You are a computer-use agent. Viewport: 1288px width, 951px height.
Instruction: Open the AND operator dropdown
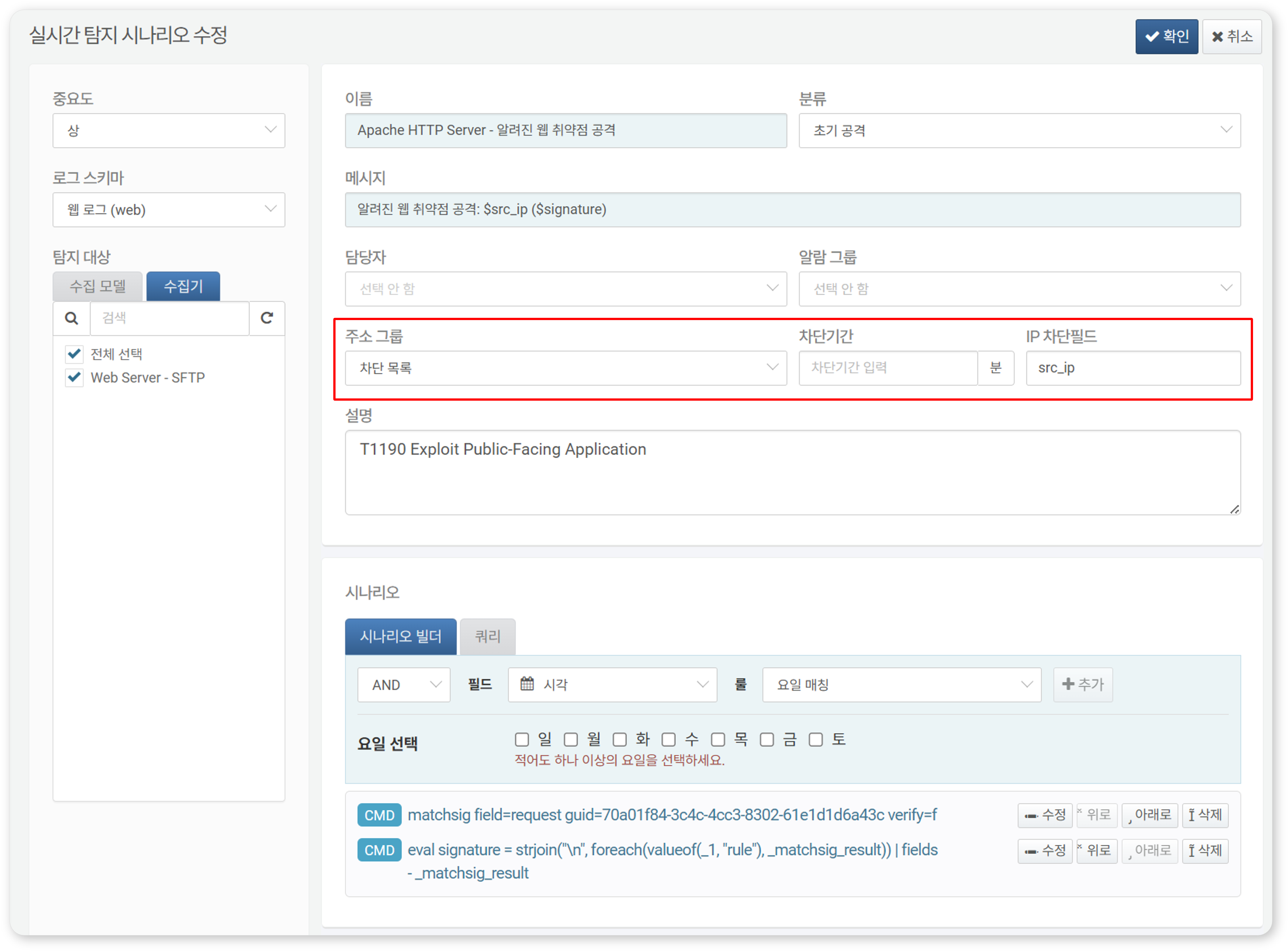tap(404, 685)
